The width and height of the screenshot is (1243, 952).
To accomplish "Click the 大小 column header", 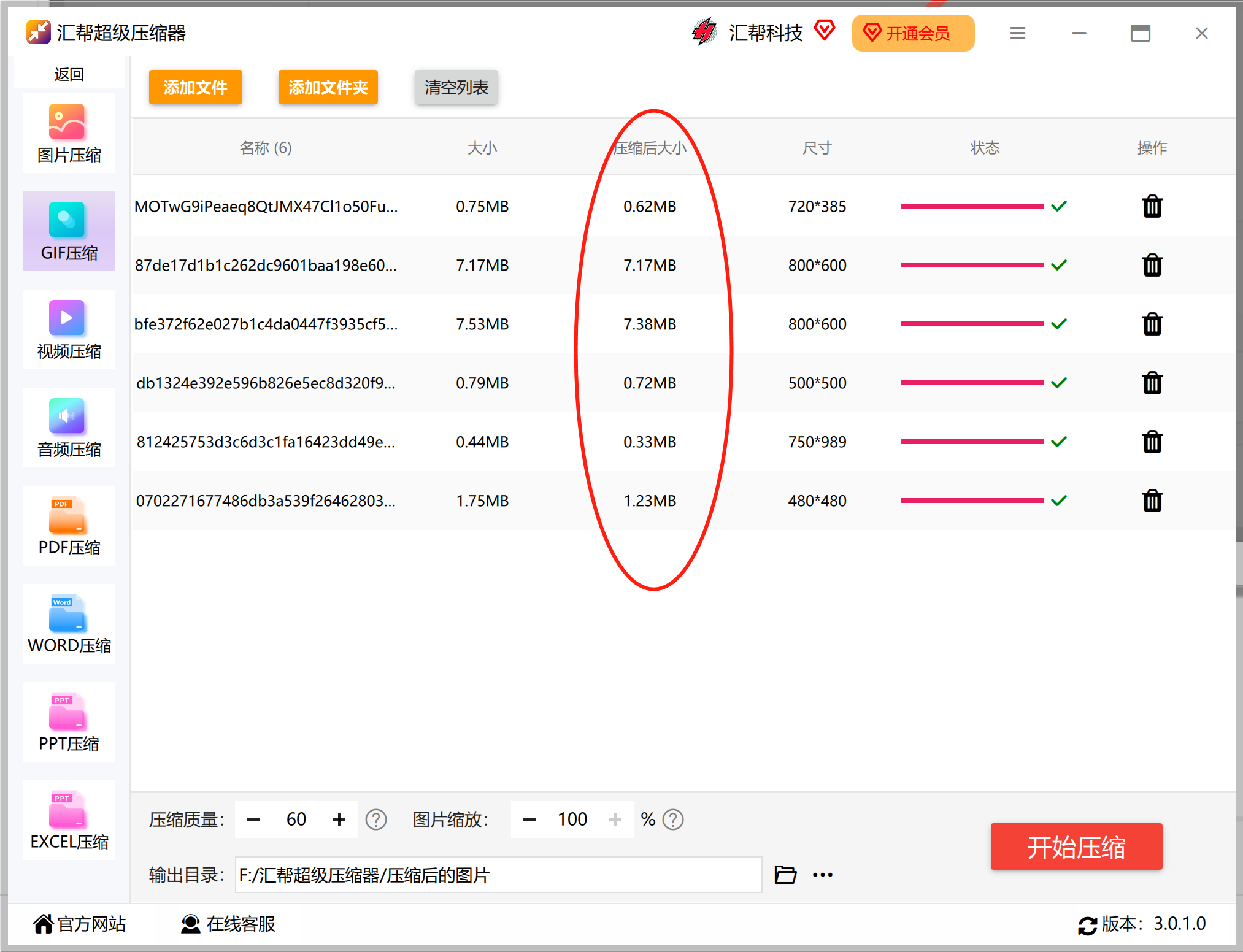I will (x=482, y=148).
